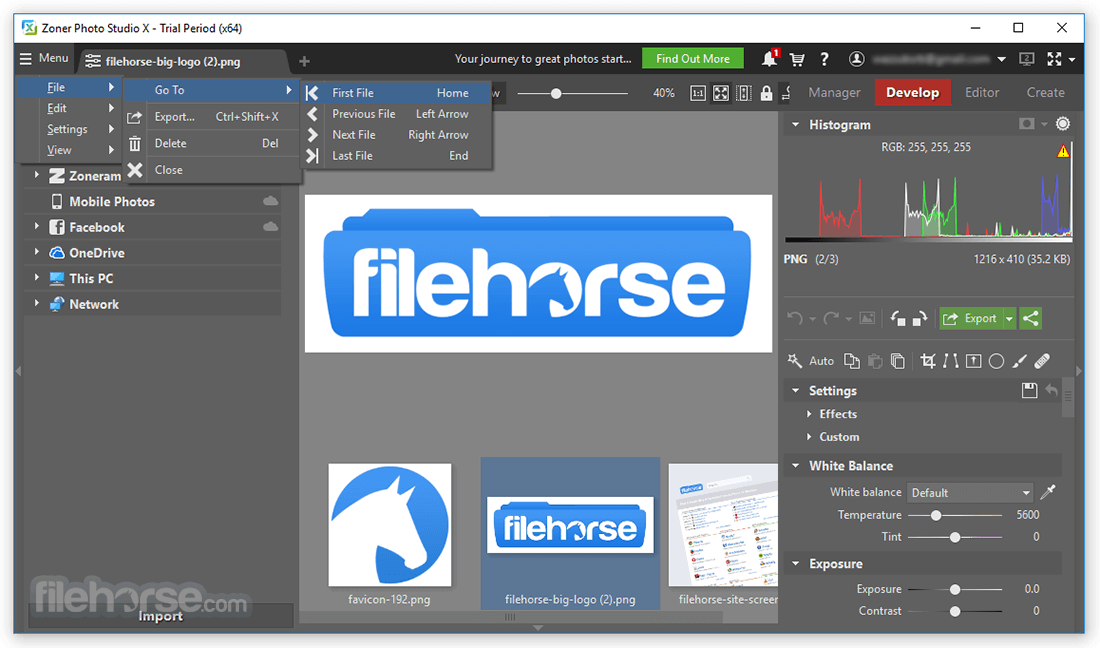Select the collinearity lines tool
Viewport: 1100px width, 648px height.
coord(951,361)
